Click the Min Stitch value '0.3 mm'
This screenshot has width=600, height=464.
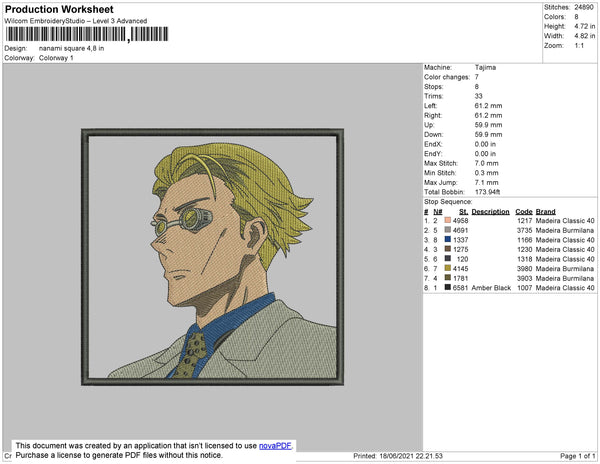click(x=487, y=173)
